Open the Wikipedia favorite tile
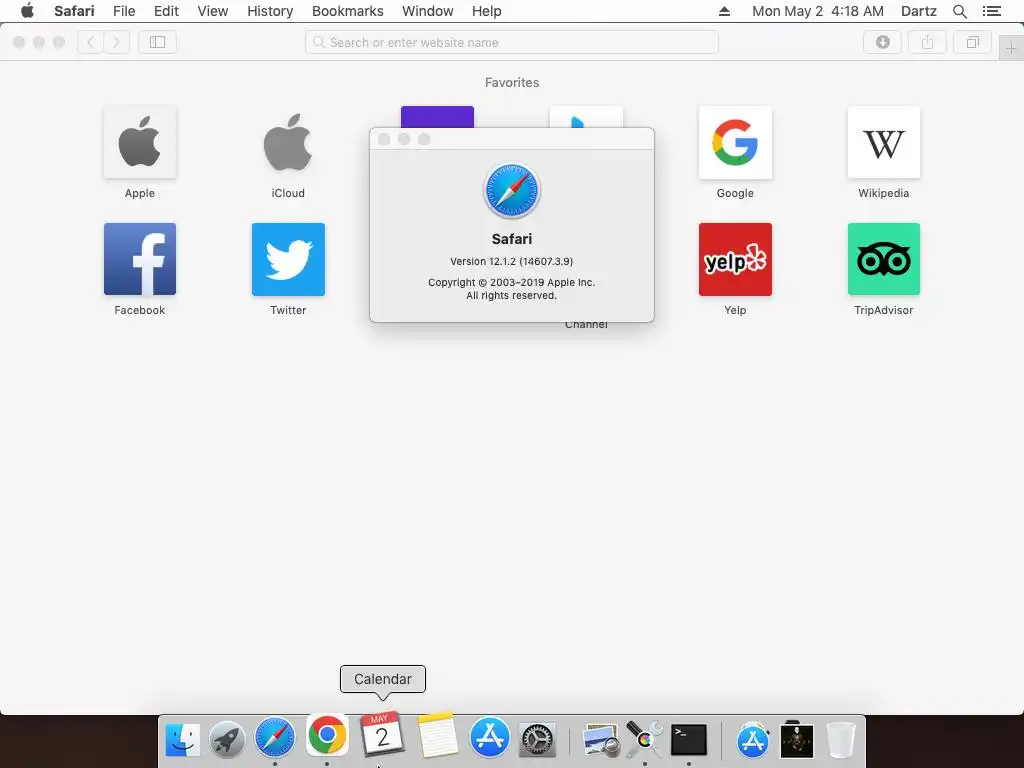The width and height of the screenshot is (1024, 768). (x=884, y=142)
